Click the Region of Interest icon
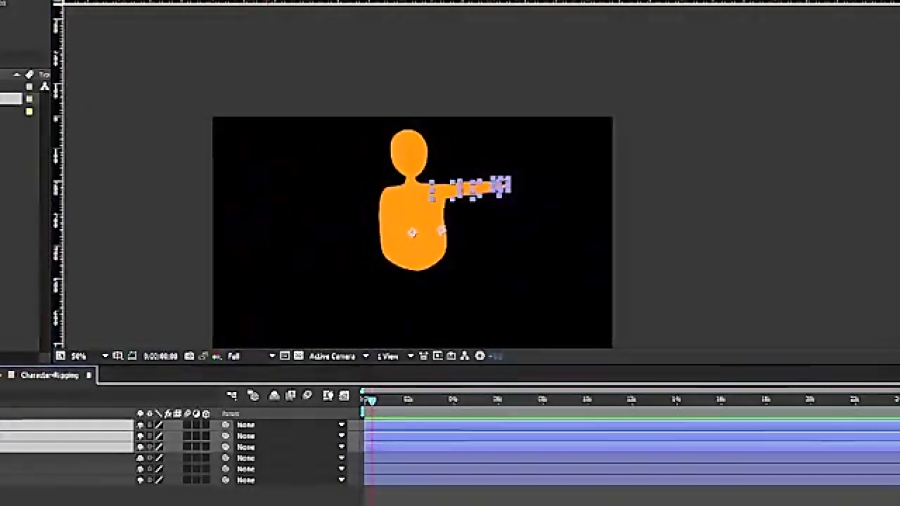Screen dimensions: 900x506 (285, 356)
